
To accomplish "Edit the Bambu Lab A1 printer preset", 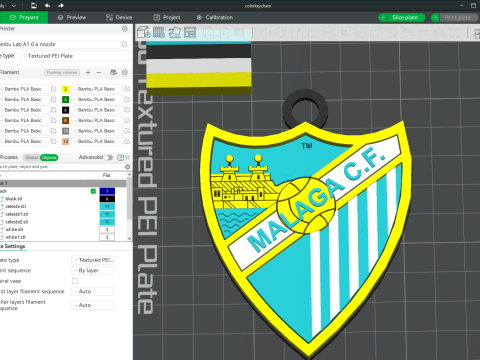I will [x=125, y=44].
